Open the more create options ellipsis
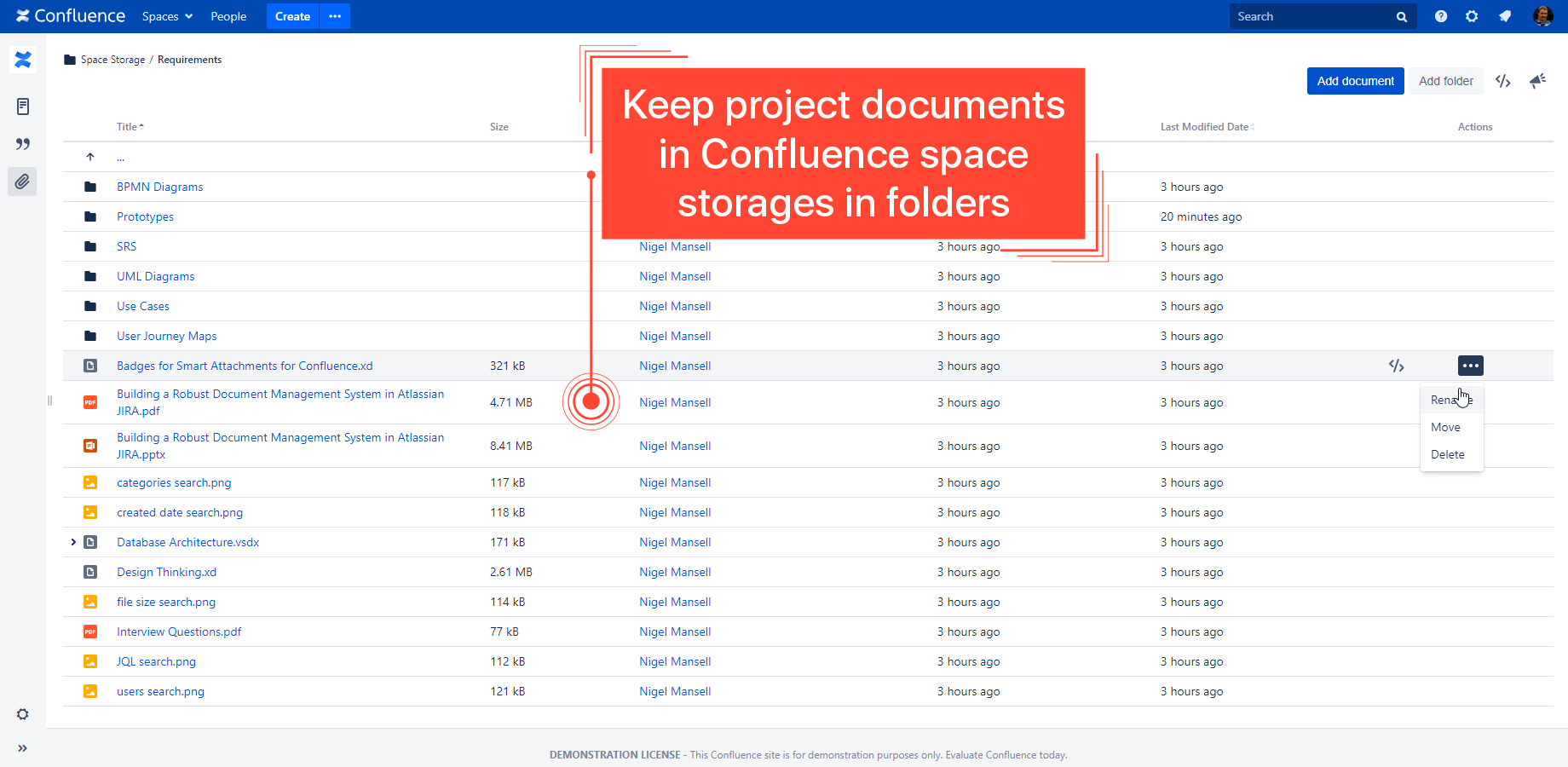1568x767 pixels. [x=335, y=16]
